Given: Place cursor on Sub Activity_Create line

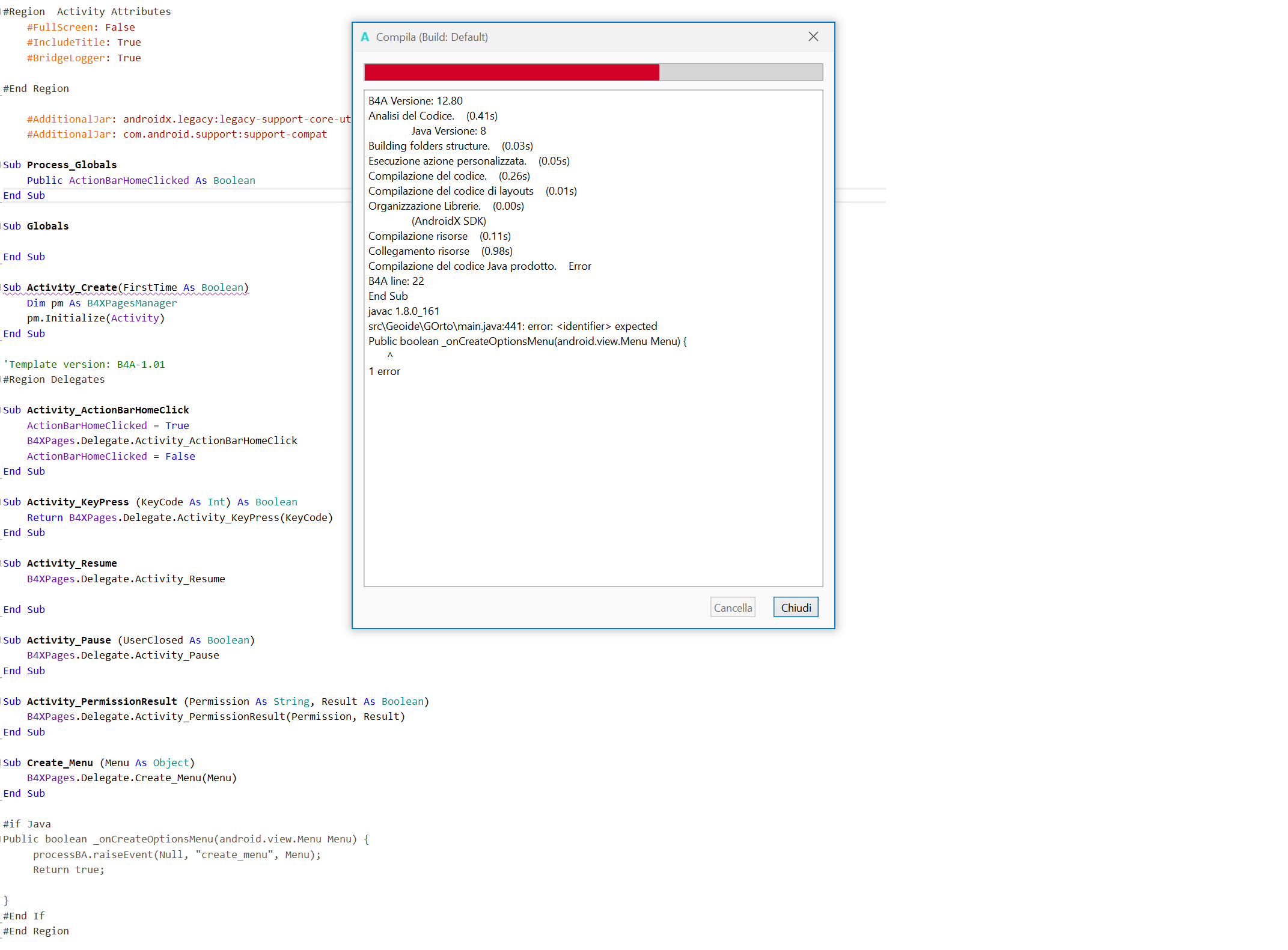Looking at the screenshot, I should [x=126, y=287].
